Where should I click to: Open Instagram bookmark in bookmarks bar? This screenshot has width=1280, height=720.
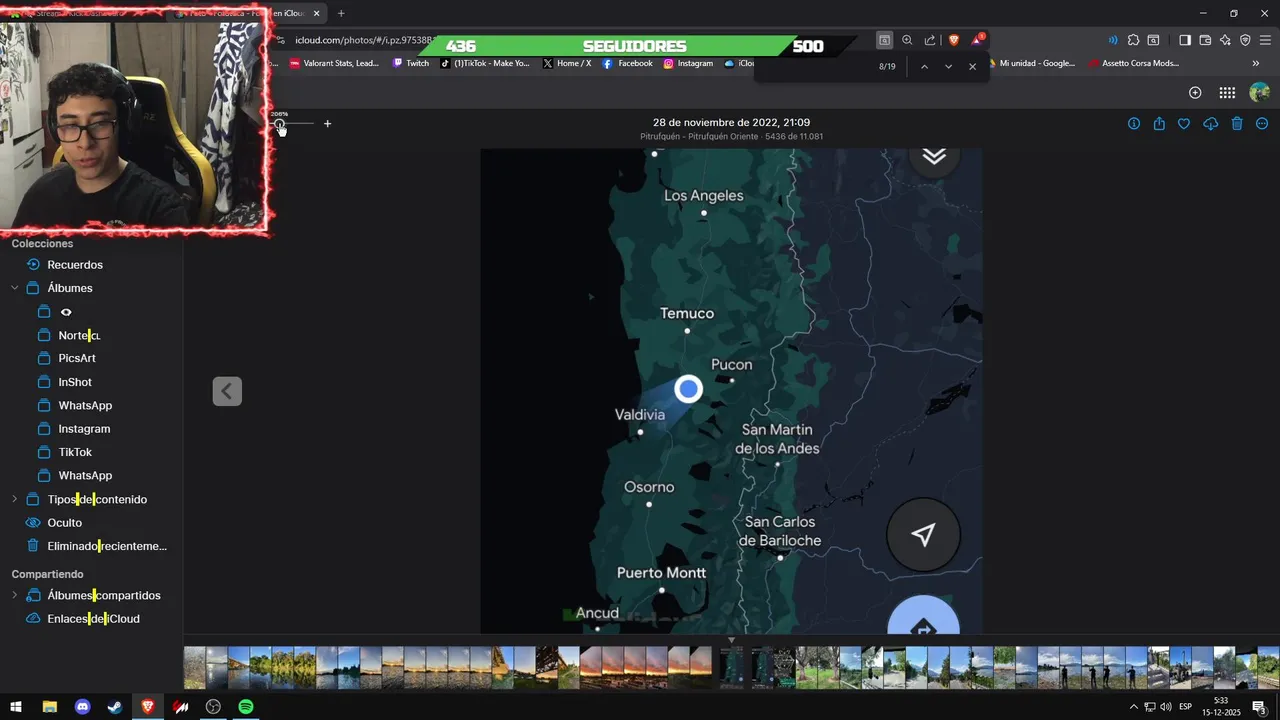click(x=688, y=63)
